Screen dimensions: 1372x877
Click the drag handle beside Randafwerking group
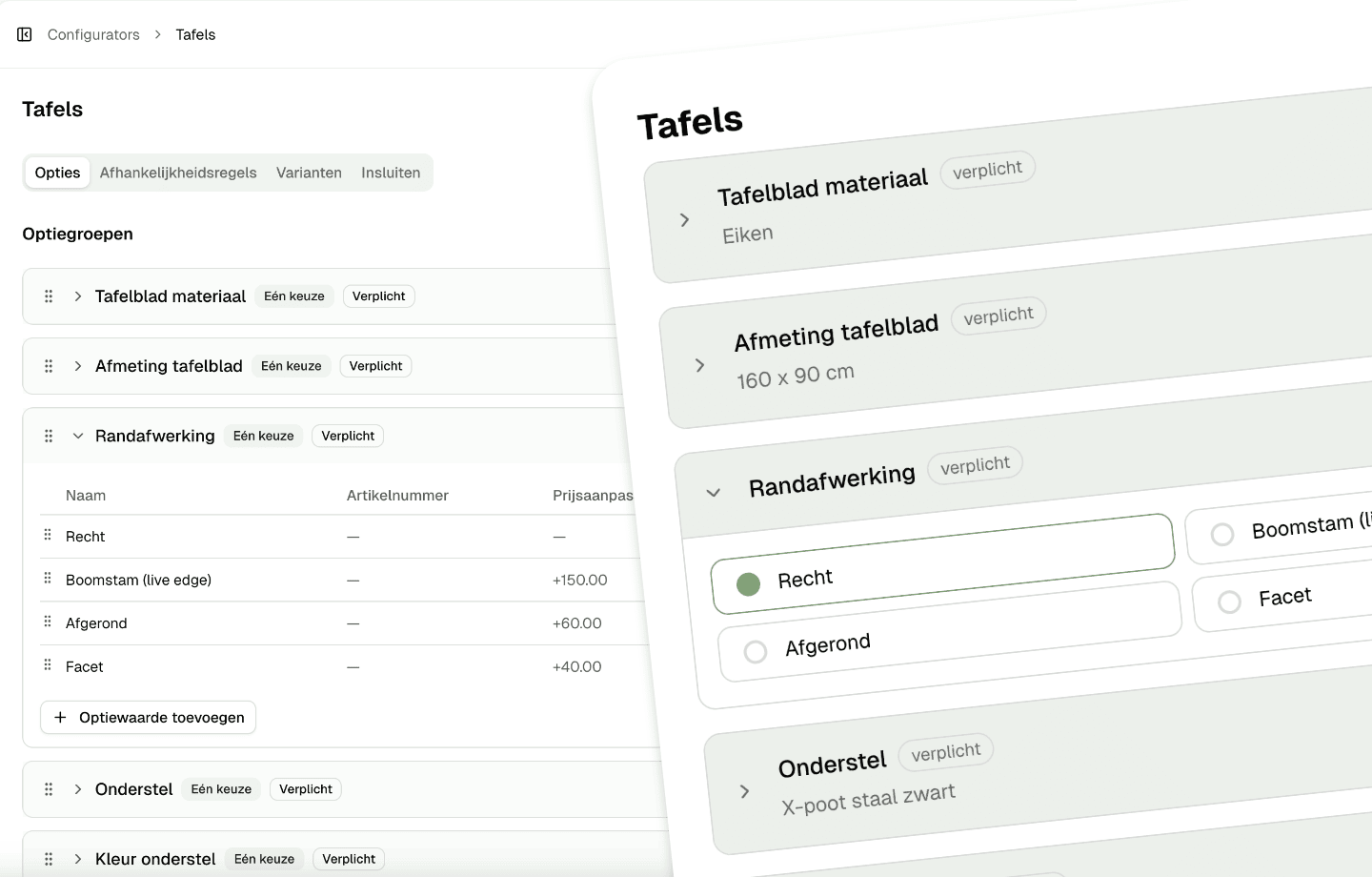tap(48, 436)
